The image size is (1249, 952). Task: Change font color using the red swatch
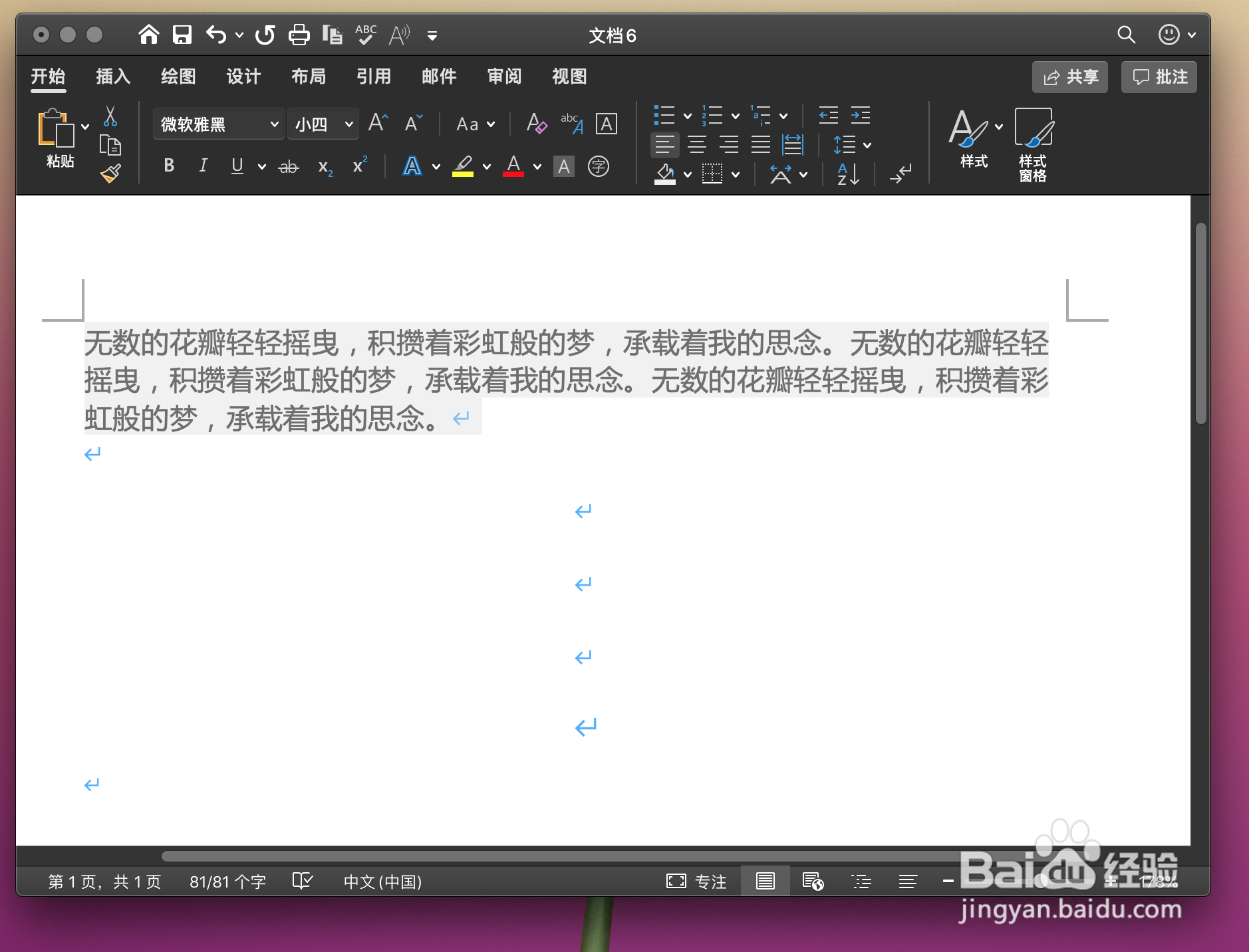[513, 166]
